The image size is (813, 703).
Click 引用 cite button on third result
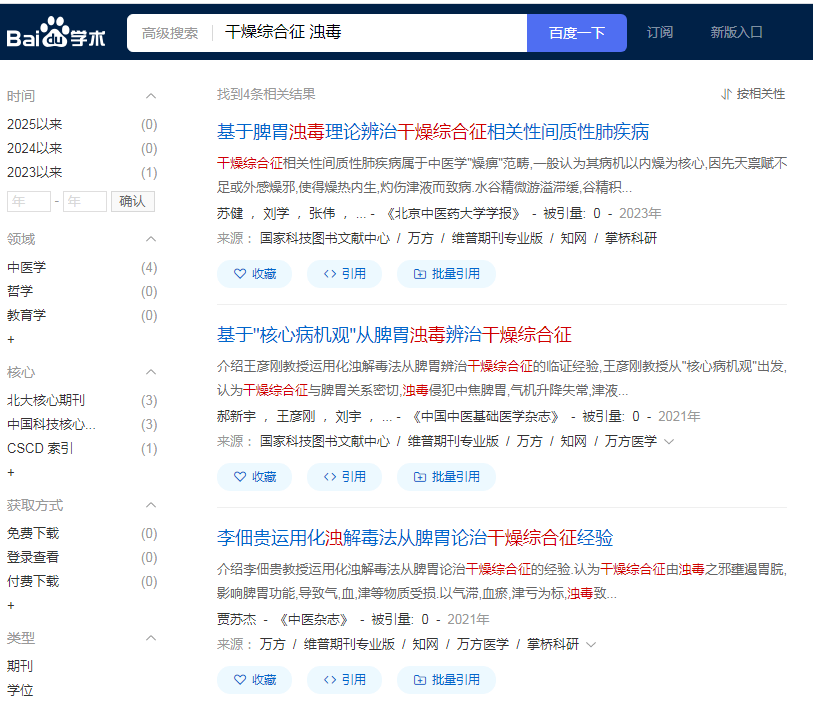coord(343,680)
